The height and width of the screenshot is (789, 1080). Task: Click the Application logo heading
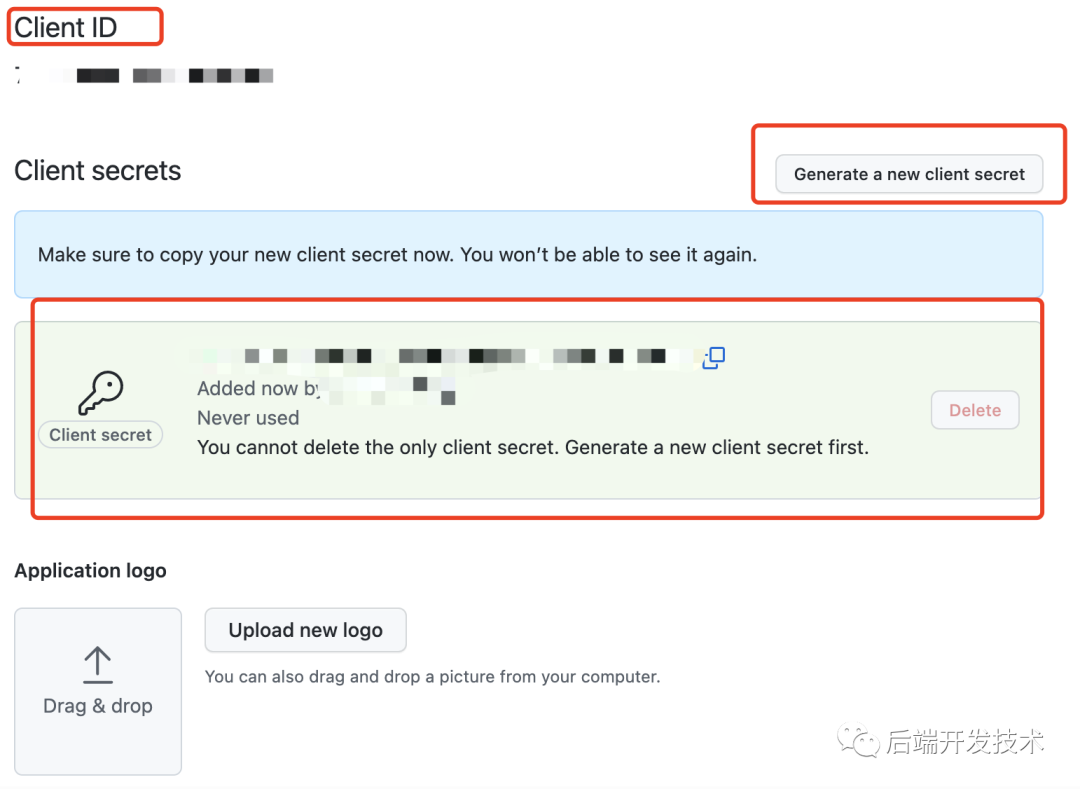[90, 570]
